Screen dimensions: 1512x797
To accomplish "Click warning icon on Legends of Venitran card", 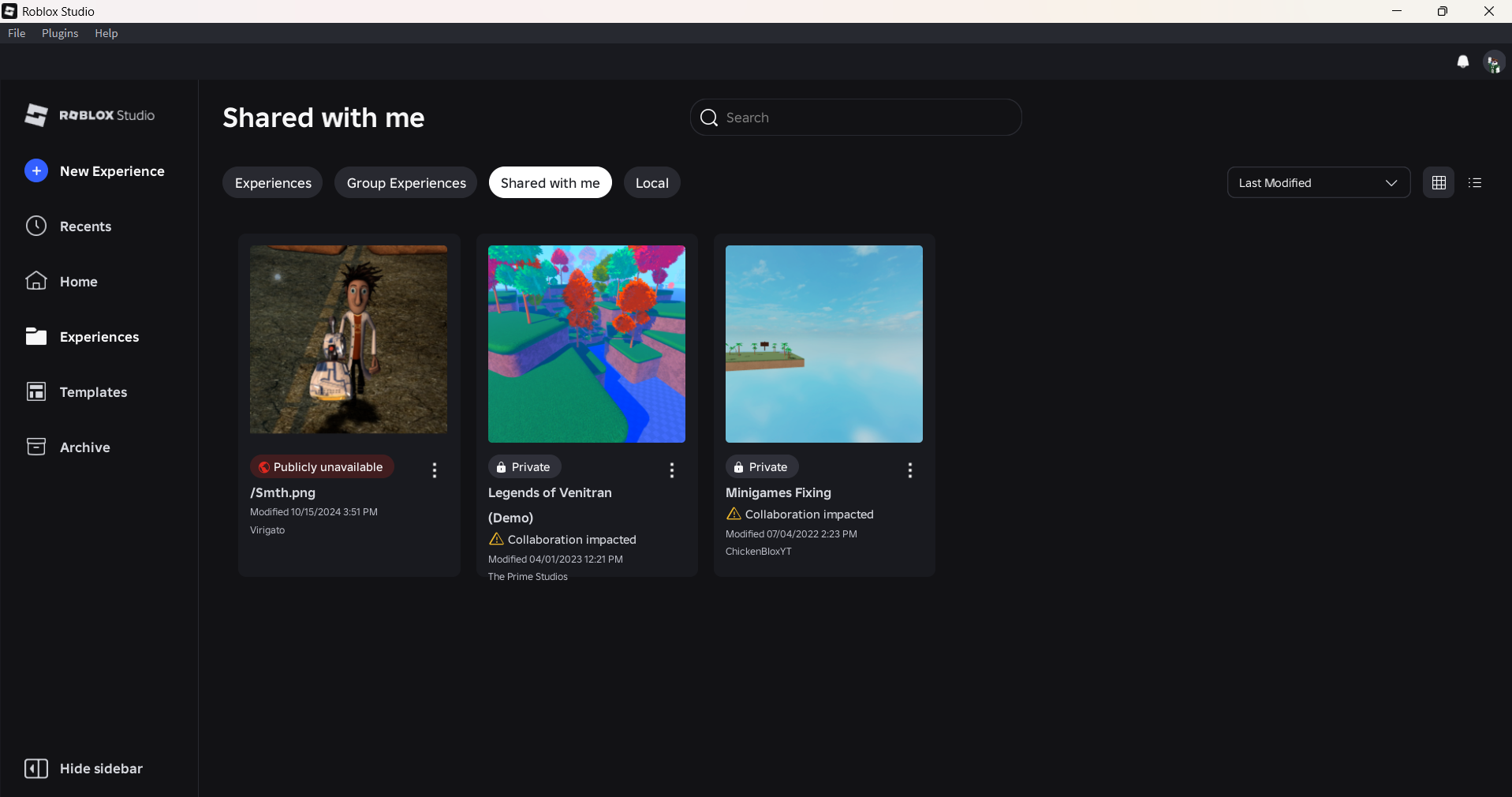I will pos(496,539).
